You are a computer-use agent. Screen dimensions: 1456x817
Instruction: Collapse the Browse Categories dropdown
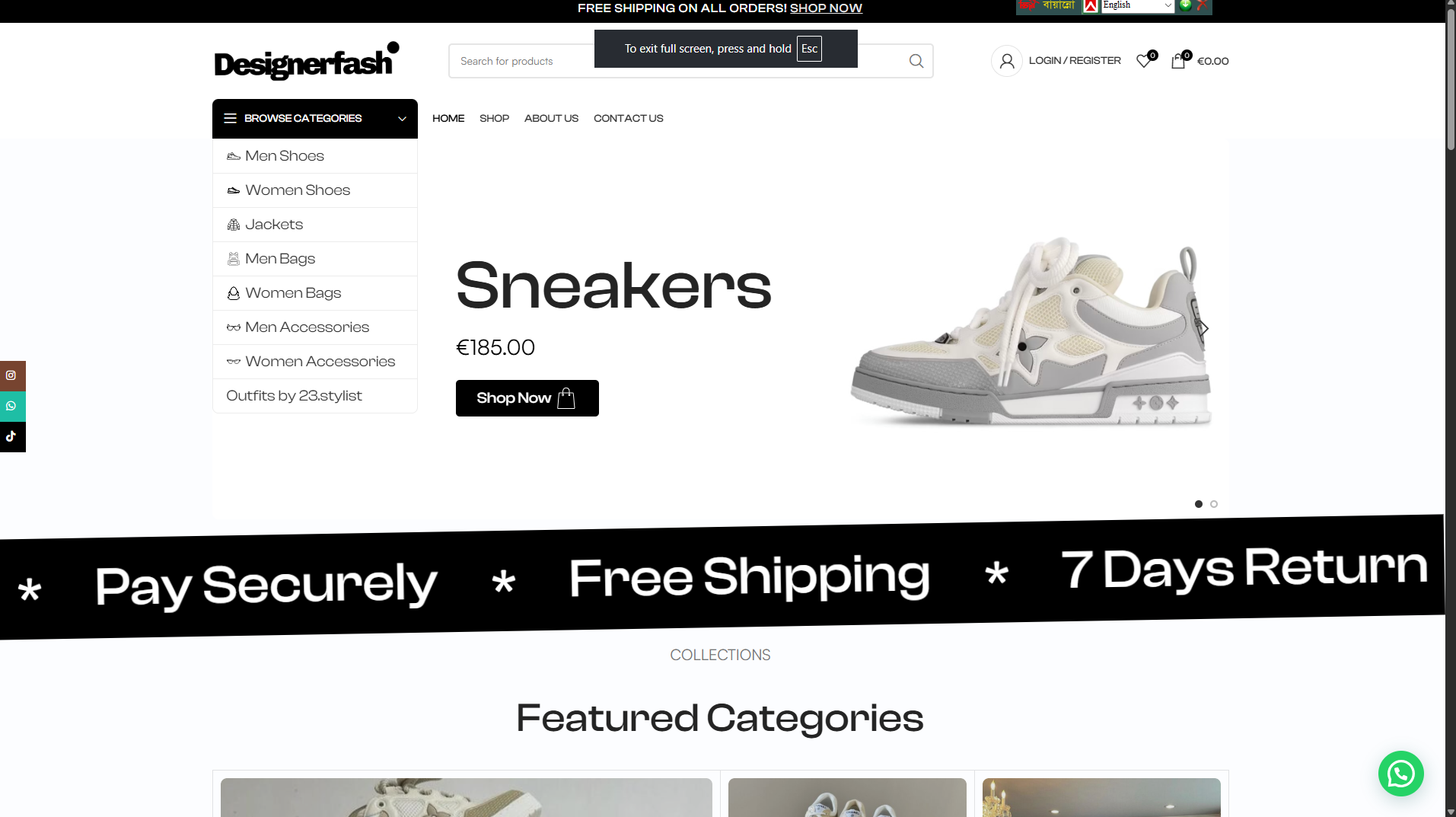click(x=403, y=119)
